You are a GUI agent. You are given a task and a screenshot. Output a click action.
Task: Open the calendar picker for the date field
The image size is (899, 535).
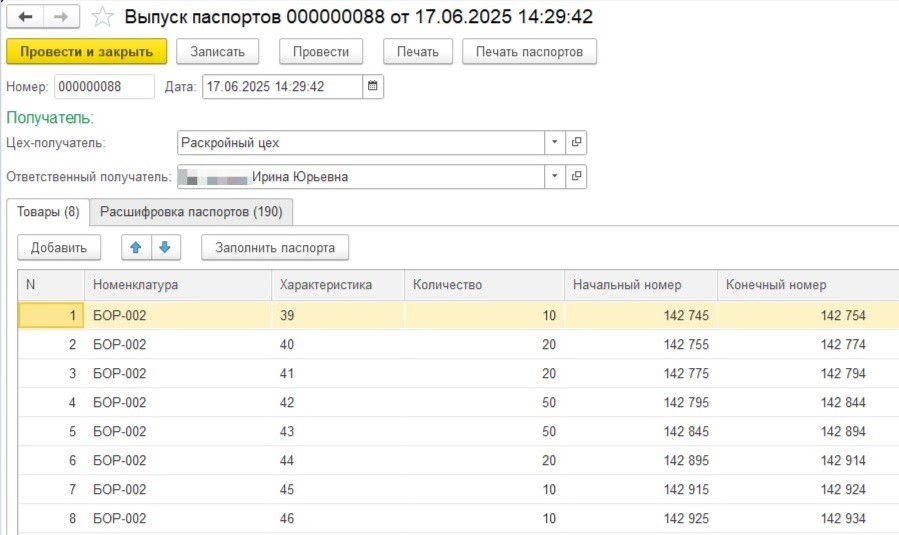pyautogui.click(x=372, y=86)
